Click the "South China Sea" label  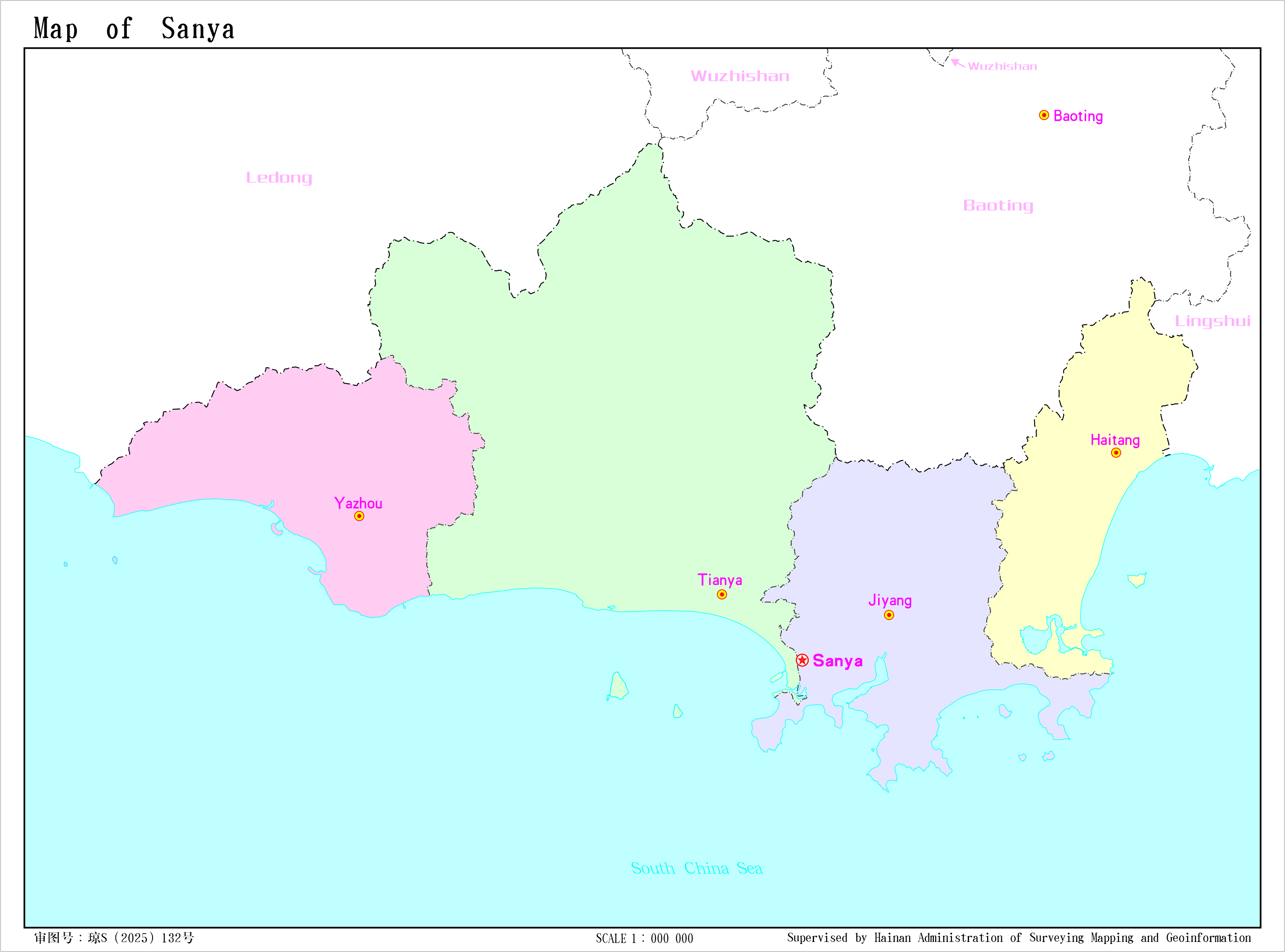pyautogui.click(x=697, y=868)
